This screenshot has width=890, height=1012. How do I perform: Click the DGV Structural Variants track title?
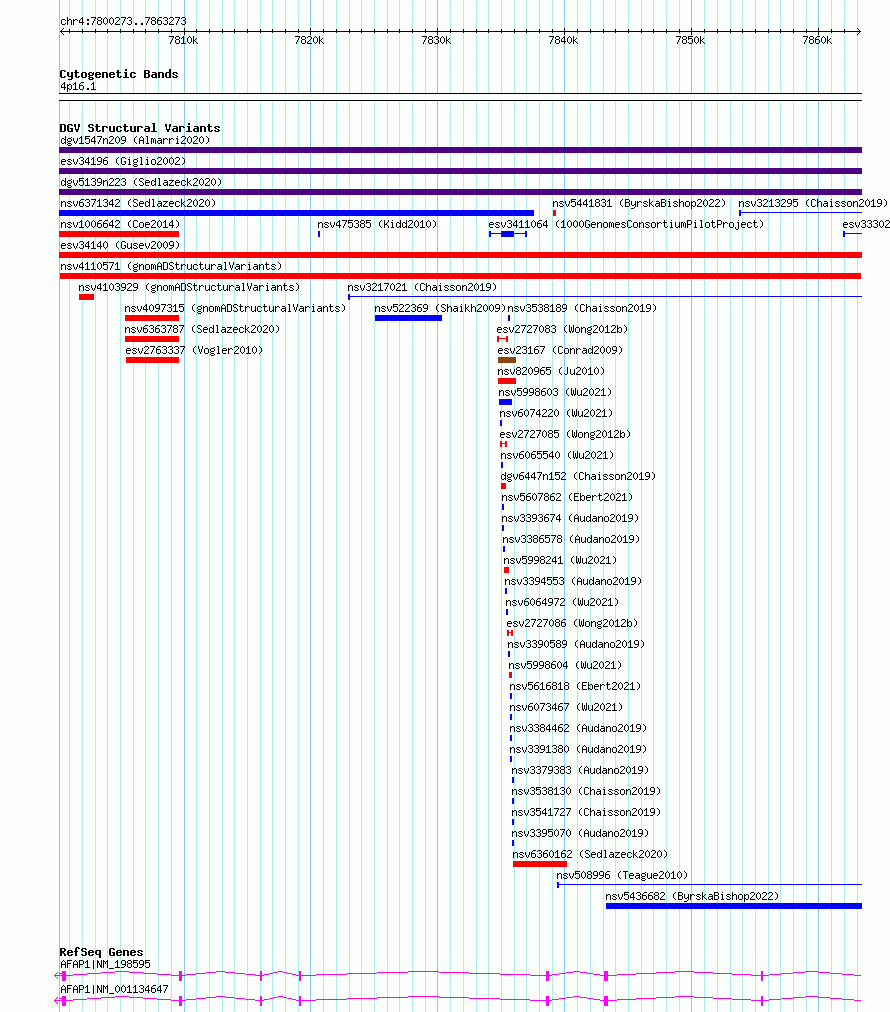click(x=140, y=128)
